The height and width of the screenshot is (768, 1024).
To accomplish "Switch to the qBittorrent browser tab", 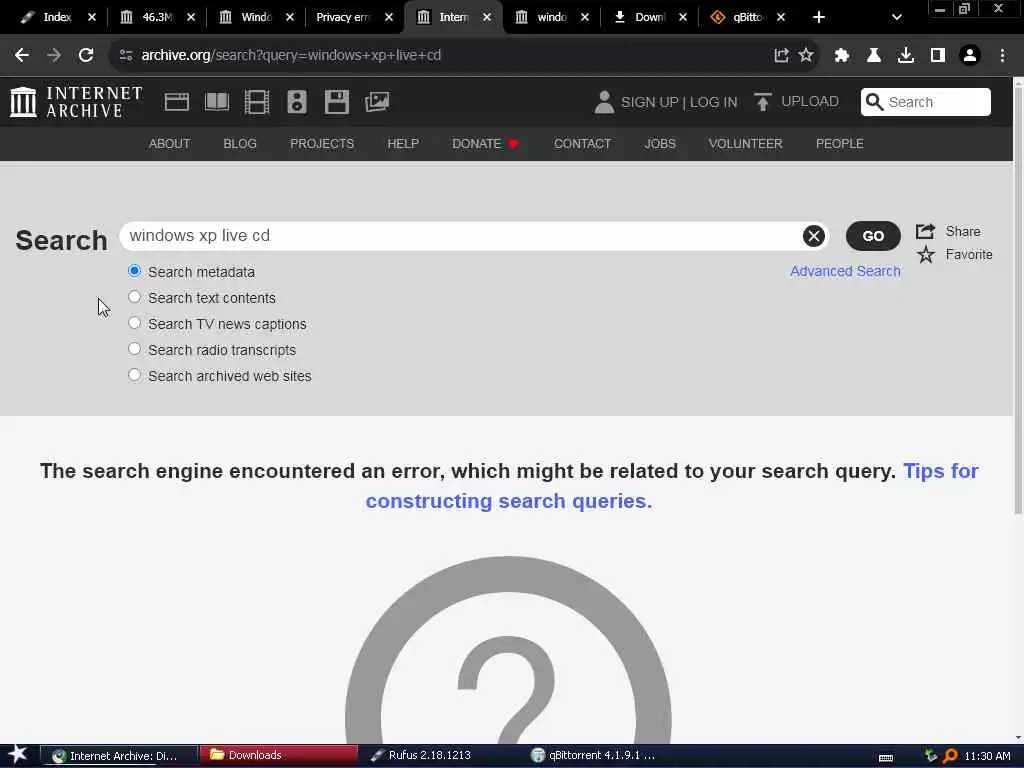I will click(x=748, y=18).
